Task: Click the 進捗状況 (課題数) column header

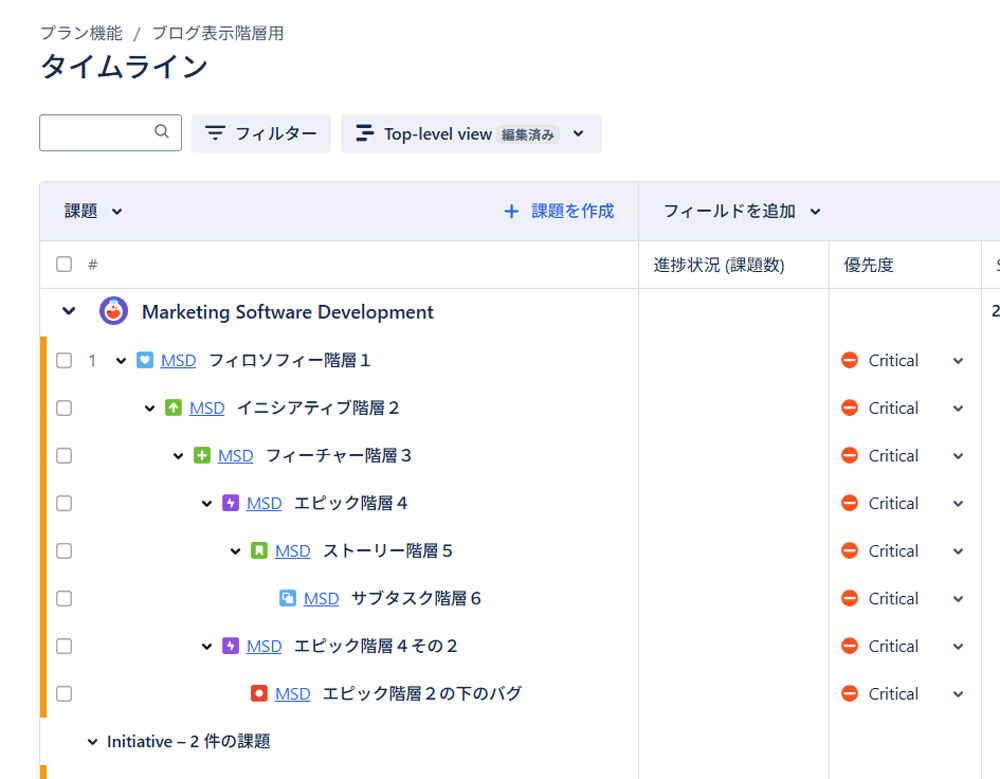Action: [719, 265]
